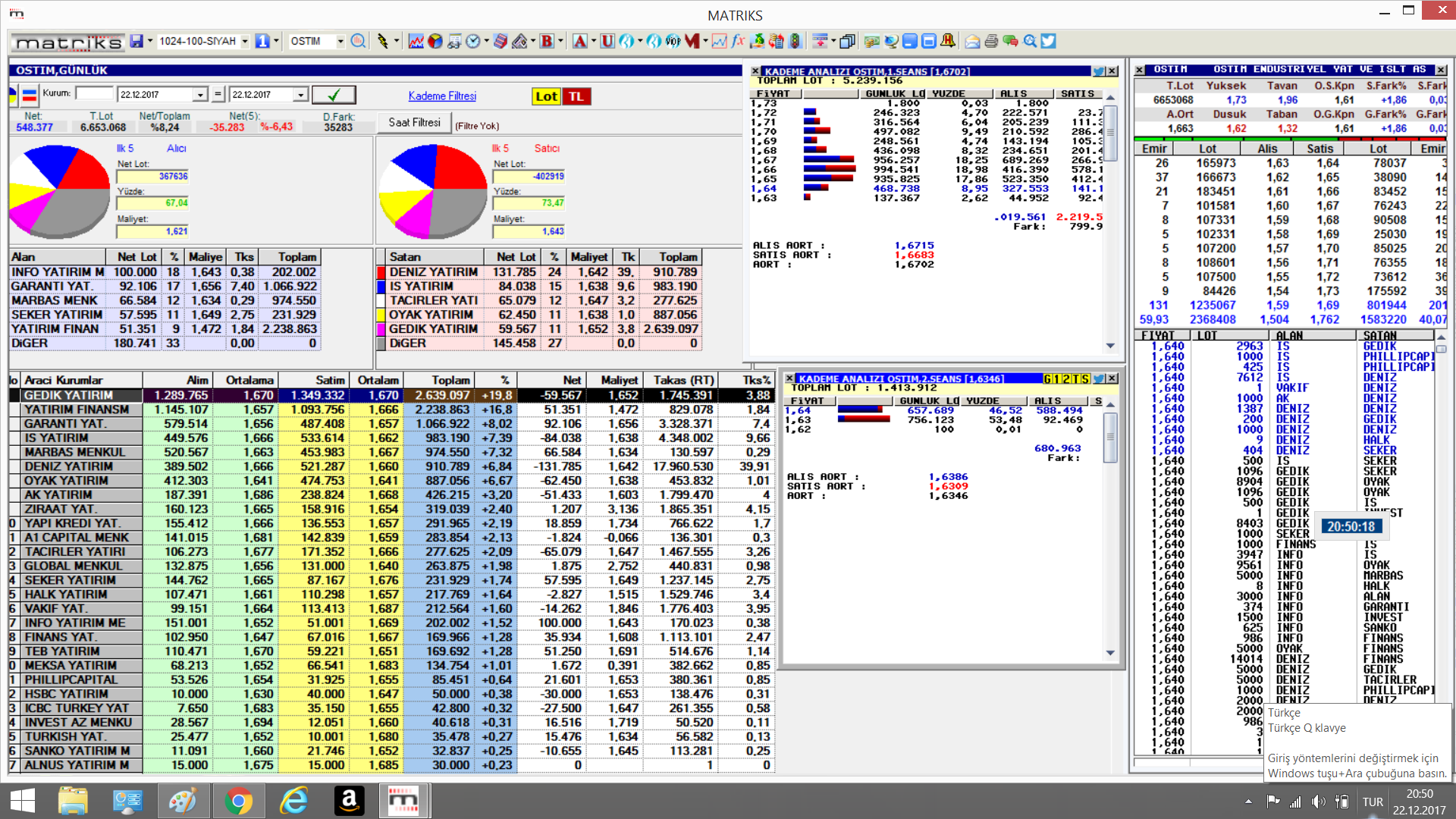Click the big red M toolbar icon
The image size is (1456, 819).
coord(692,41)
